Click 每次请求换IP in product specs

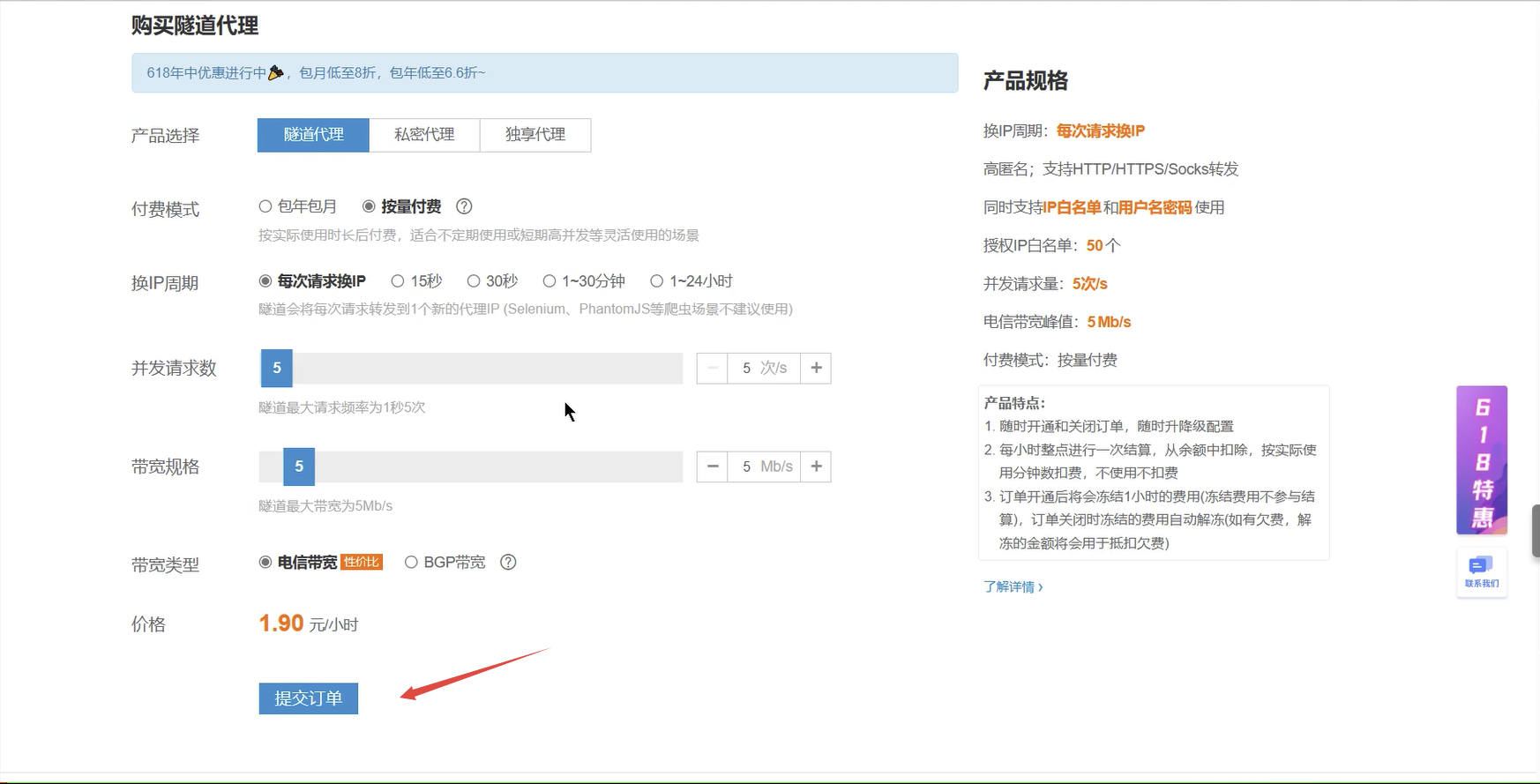tap(1101, 131)
